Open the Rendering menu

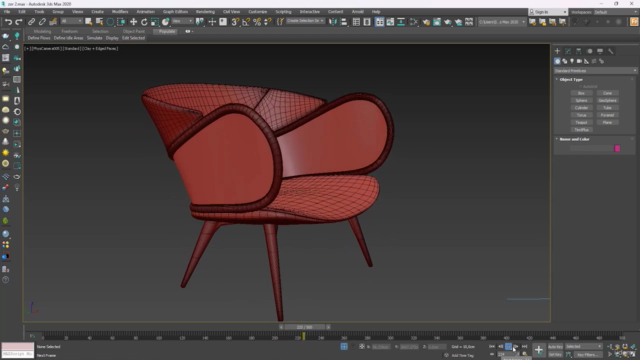(205, 12)
